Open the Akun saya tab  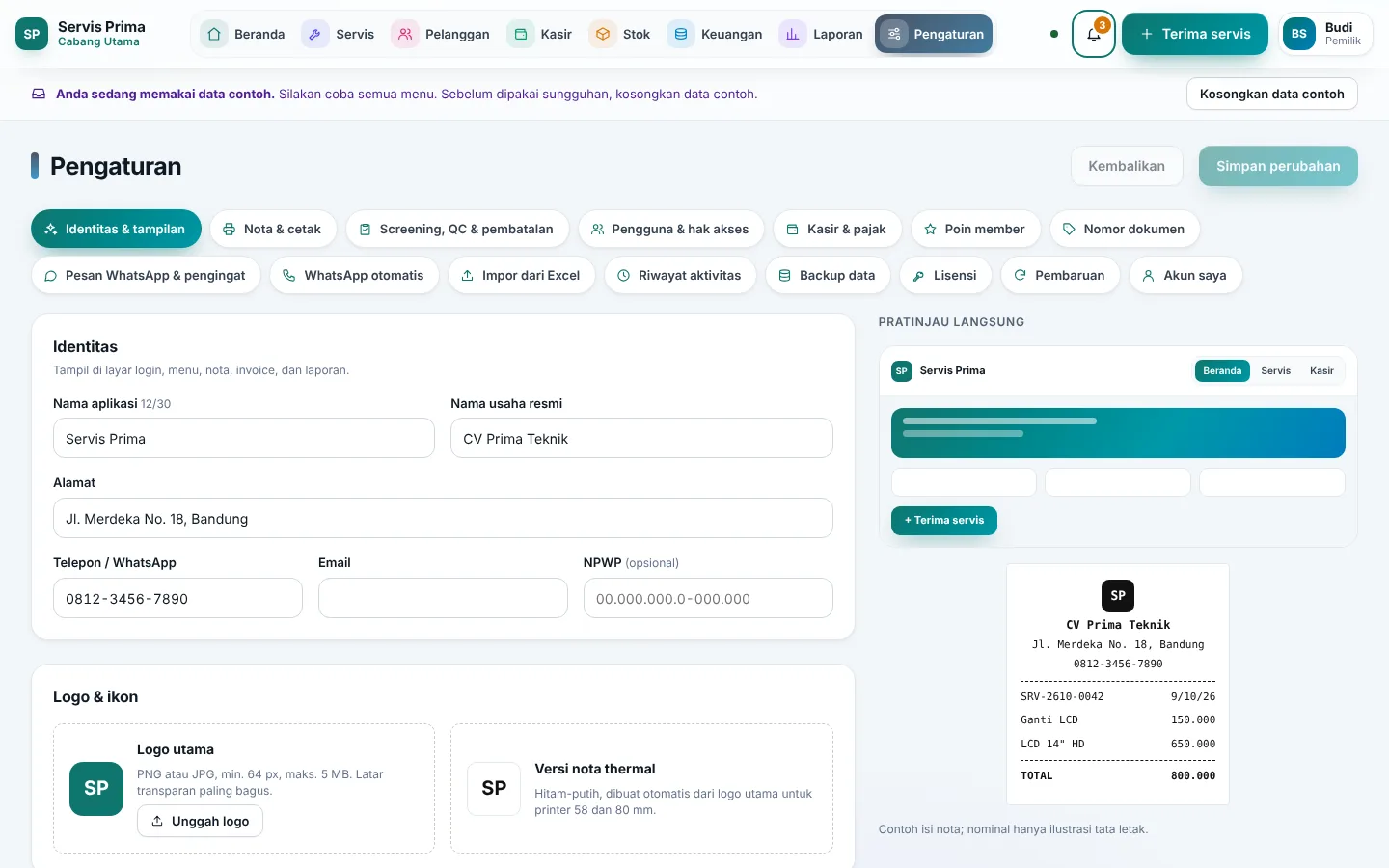1185,275
